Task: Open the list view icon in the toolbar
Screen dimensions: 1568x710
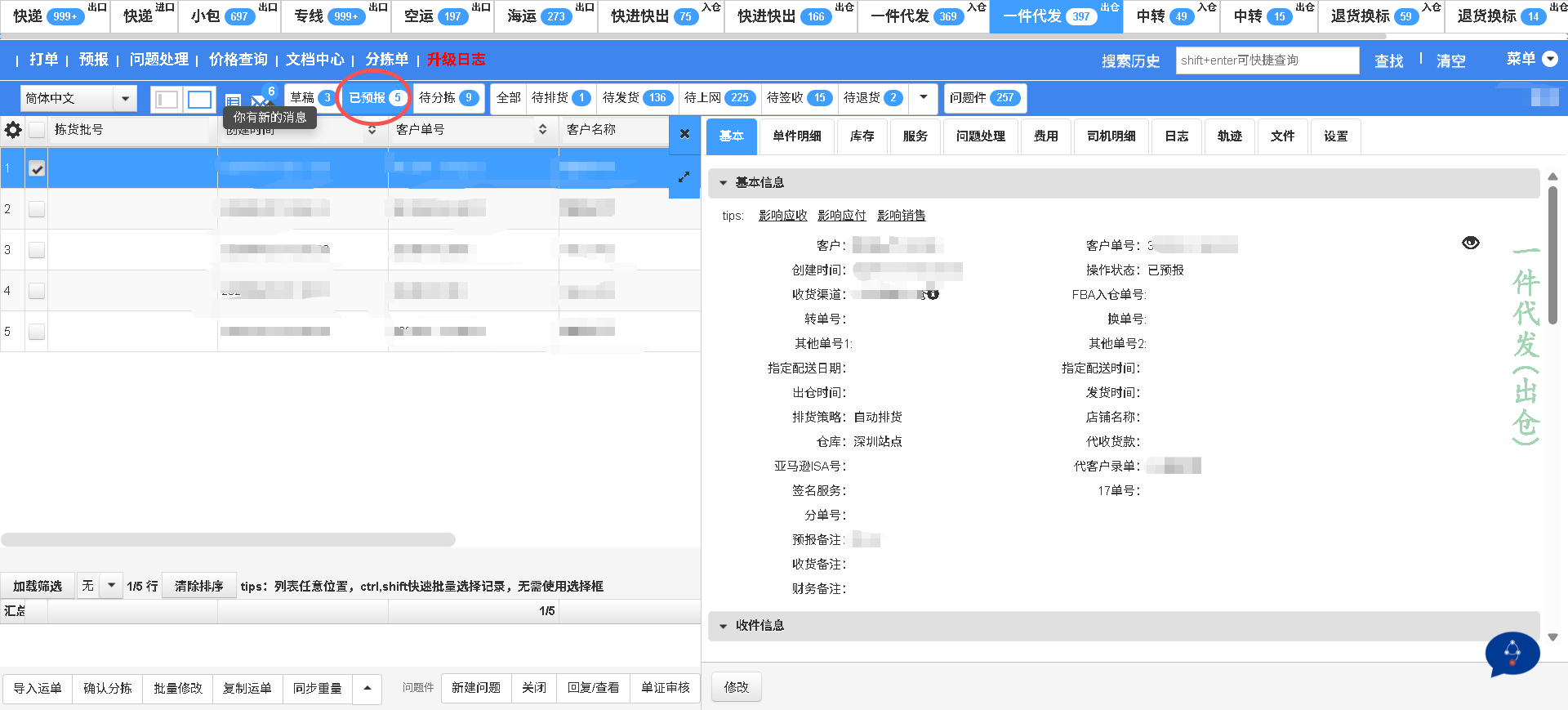Action: (233, 100)
